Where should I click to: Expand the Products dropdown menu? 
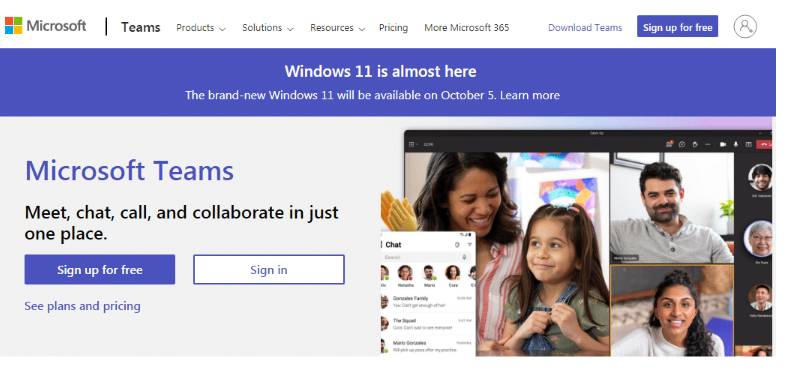(x=201, y=28)
